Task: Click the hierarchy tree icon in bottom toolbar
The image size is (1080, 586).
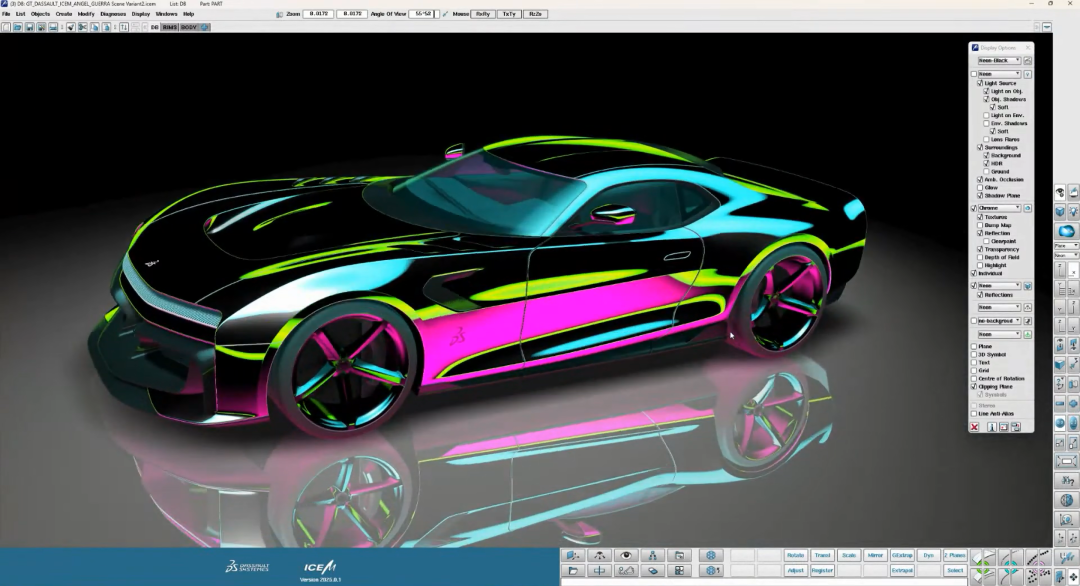Action: (x=652, y=555)
